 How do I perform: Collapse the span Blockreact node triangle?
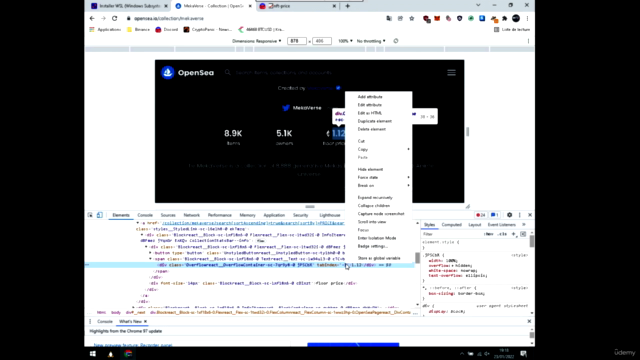(x=150, y=259)
